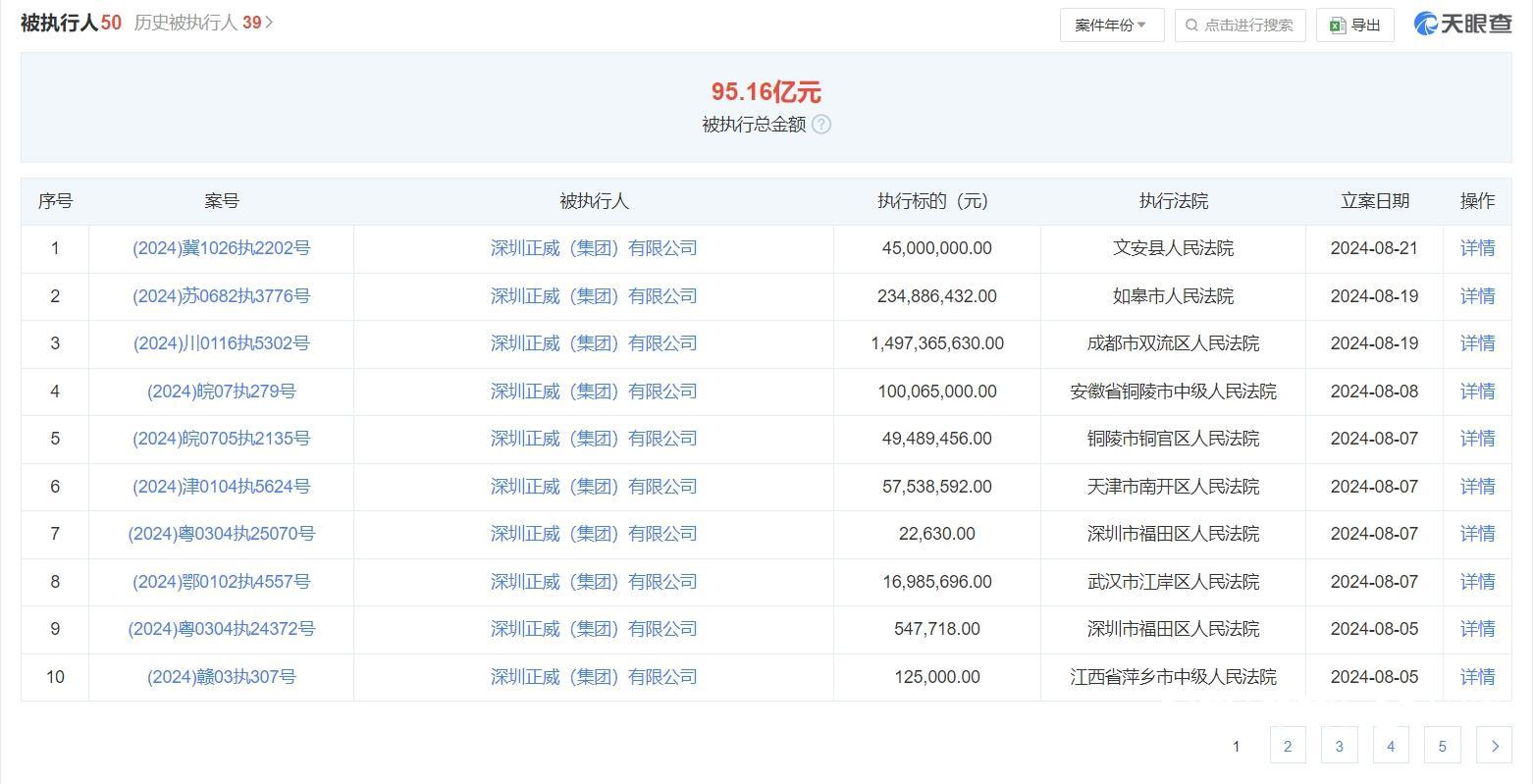This screenshot has width=1533, height=784.
Task: Click the next page arrow
Action: click(1494, 746)
